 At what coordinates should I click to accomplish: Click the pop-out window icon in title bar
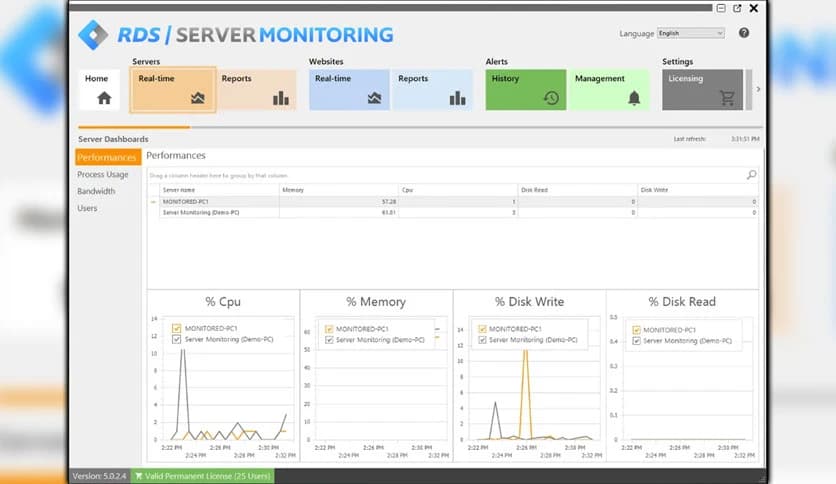[x=737, y=8]
